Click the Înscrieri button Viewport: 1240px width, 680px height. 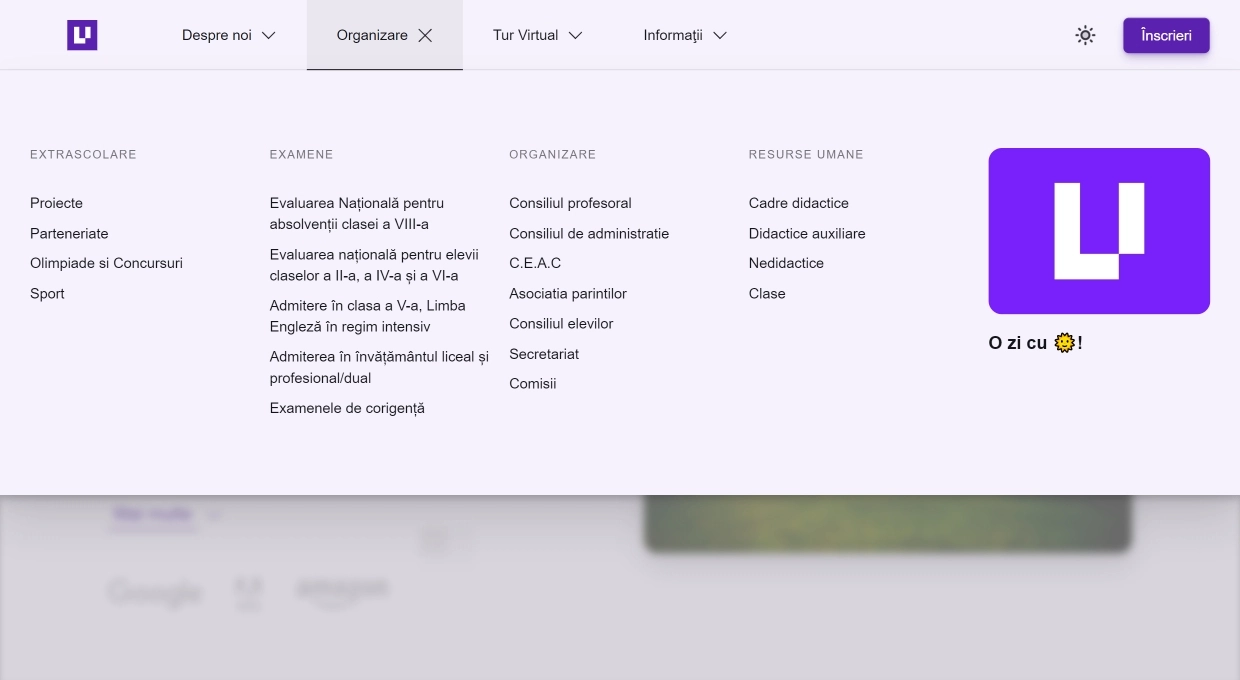click(1166, 35)
